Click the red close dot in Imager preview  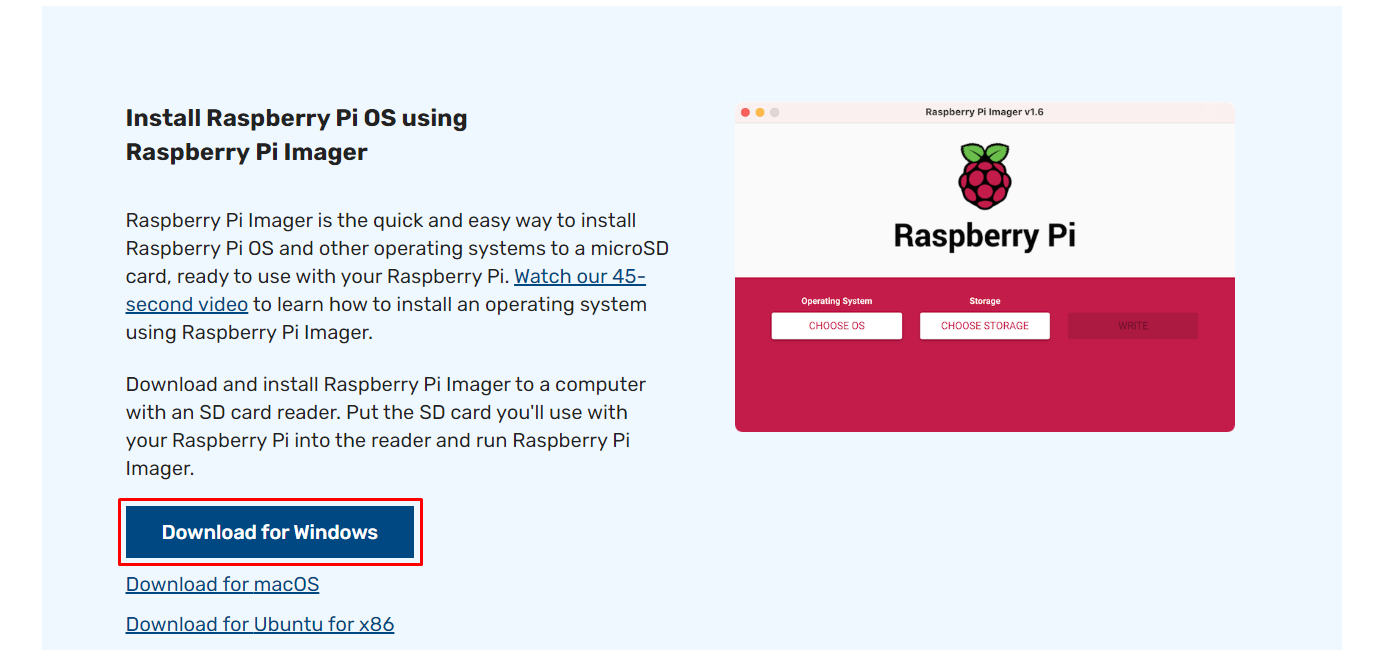(x=745, y=112)
